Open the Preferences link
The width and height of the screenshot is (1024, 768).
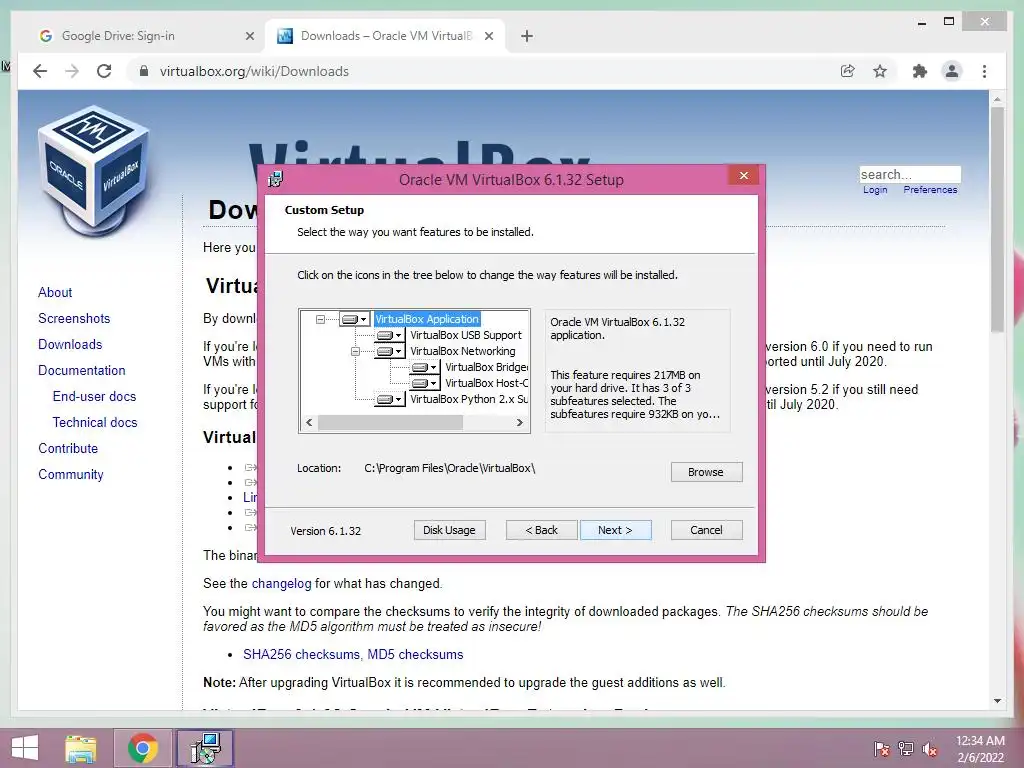pos(930,190)
